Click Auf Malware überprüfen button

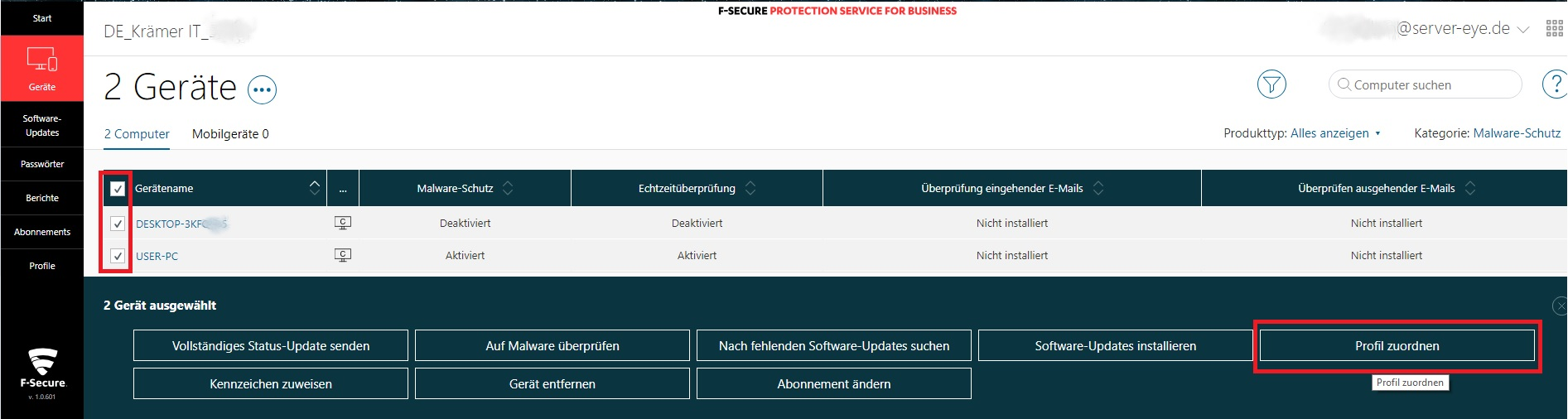click(552, 345)
